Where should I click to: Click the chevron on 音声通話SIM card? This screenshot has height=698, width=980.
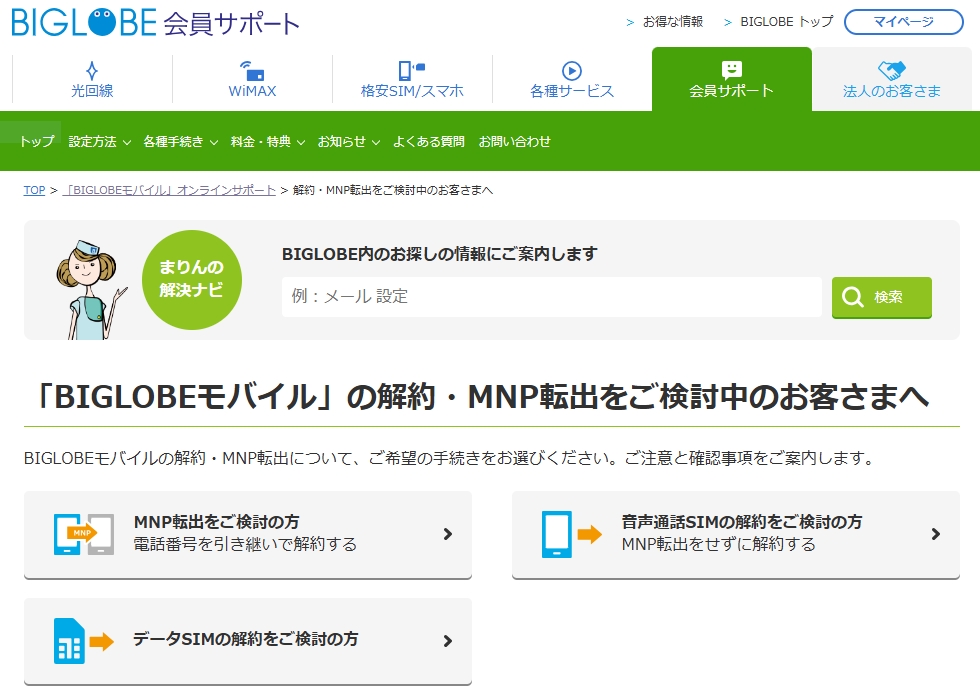(x=935, y=534)
